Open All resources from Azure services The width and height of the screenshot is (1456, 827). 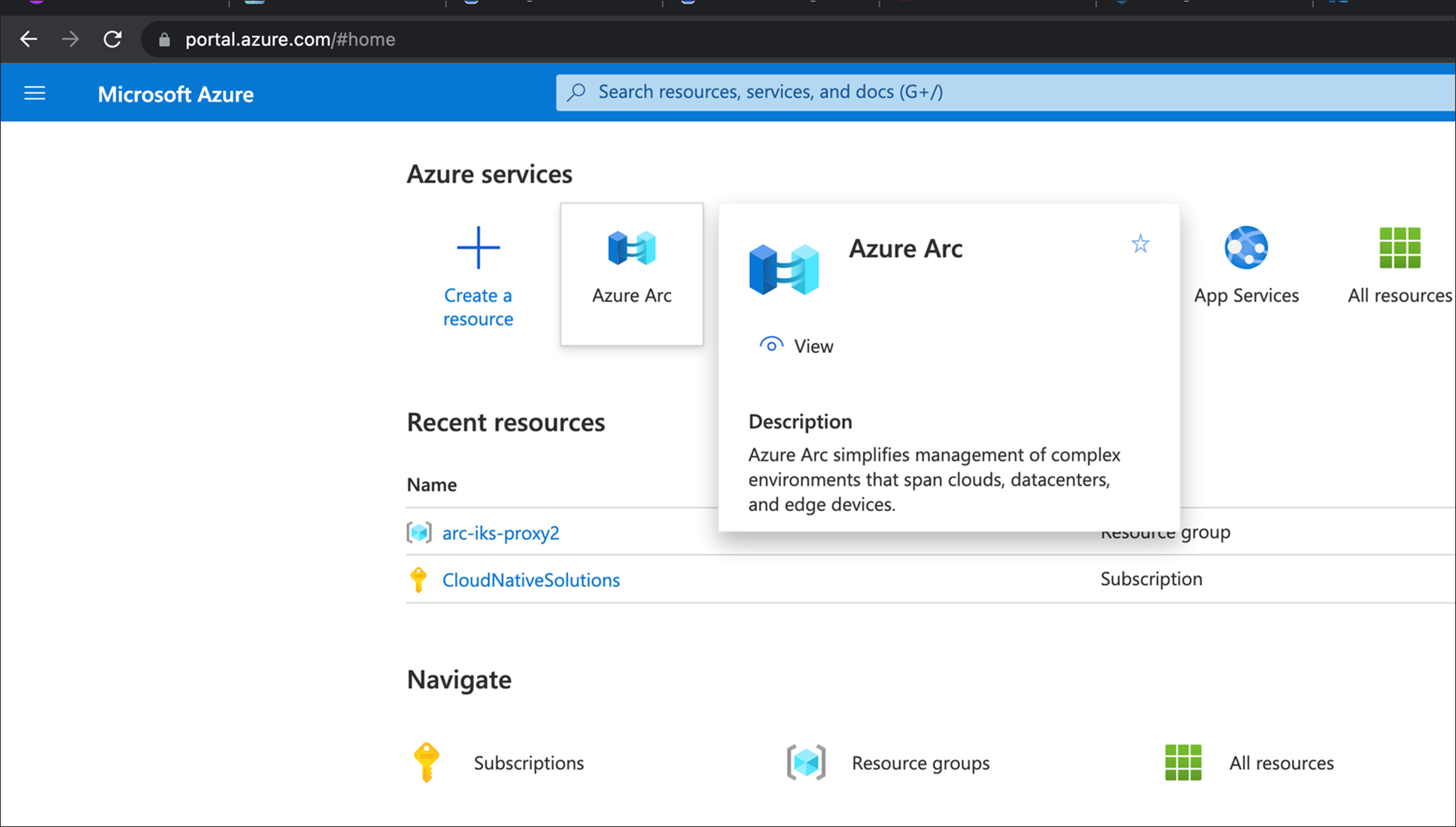pos(1398,263)
